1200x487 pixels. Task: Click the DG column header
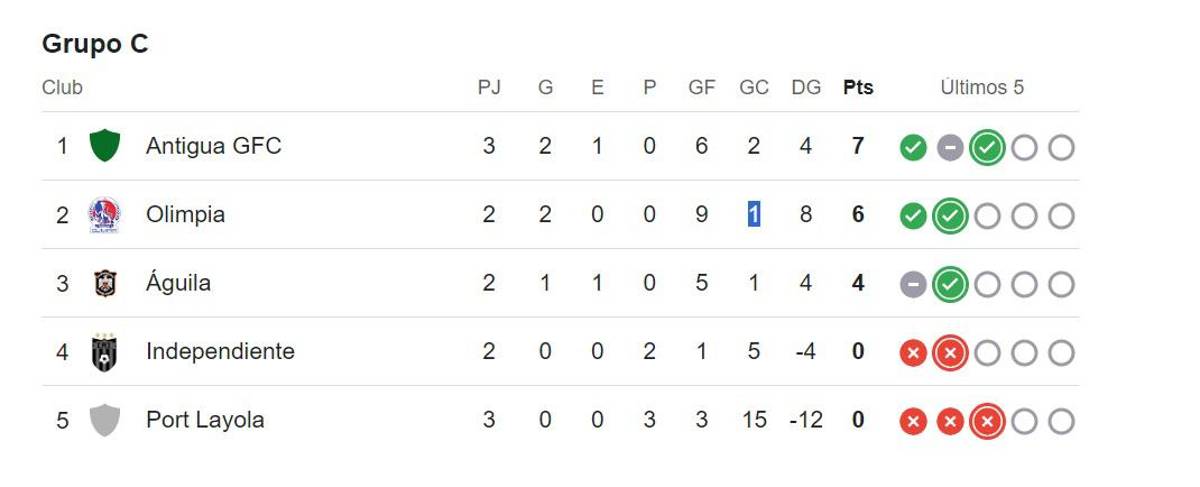(x=806, y=88)
